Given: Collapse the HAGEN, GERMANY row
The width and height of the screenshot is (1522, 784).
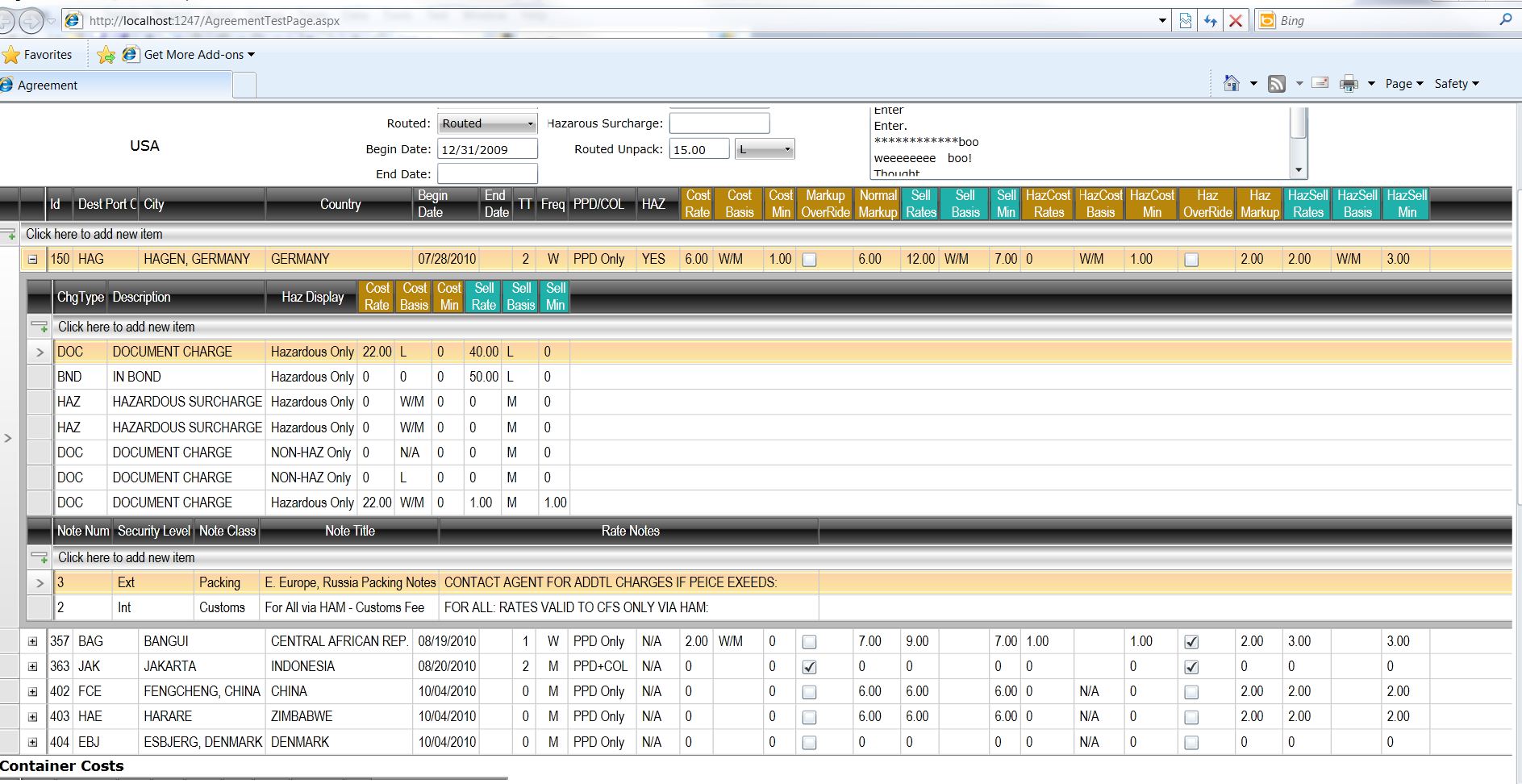Looking at the screenshot, I should coord(32,260).
